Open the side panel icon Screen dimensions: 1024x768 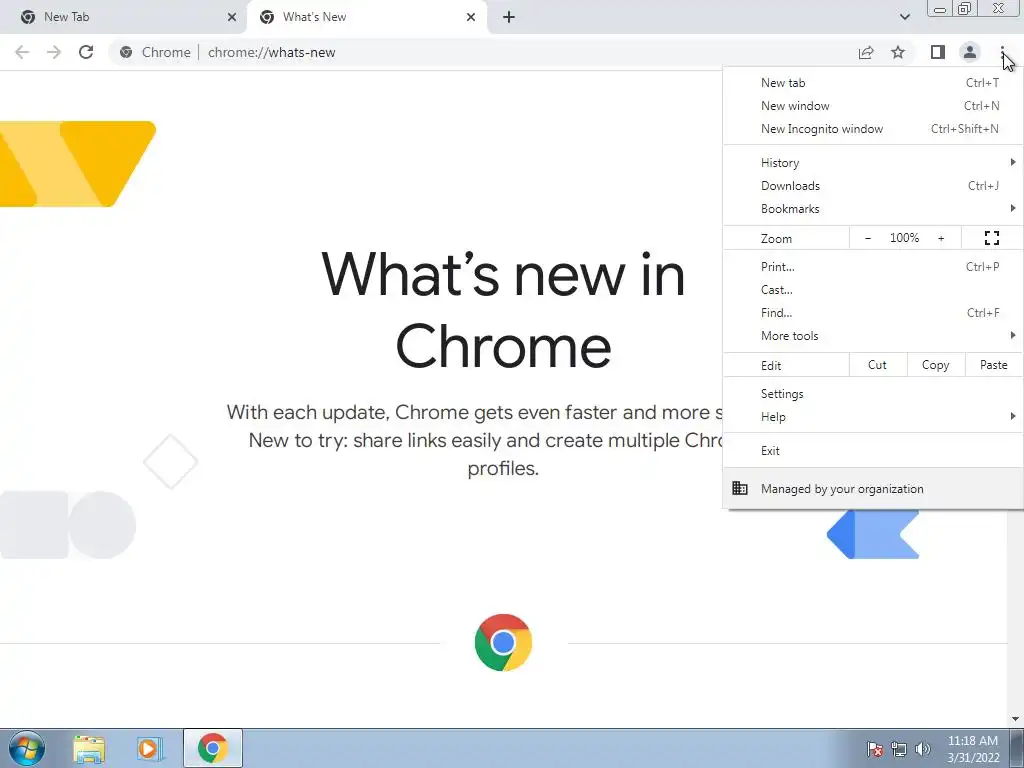[x=937, y=52]
